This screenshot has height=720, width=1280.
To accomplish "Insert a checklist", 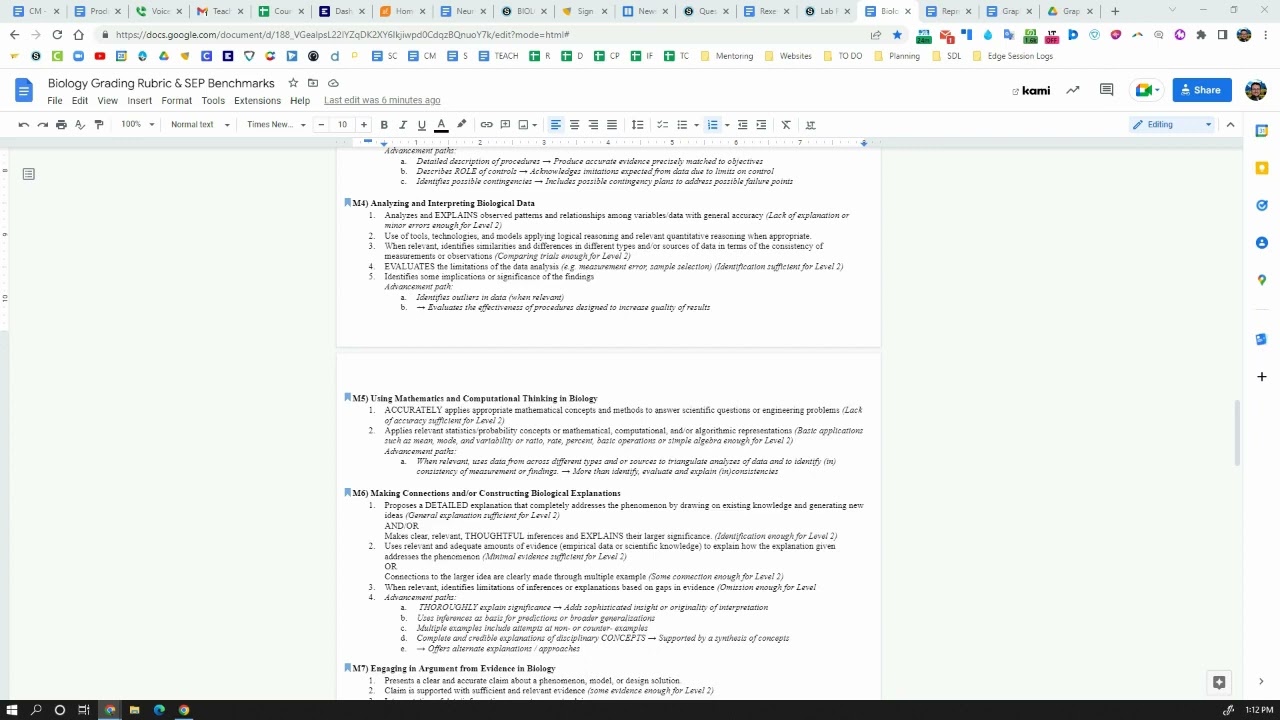I will coord(662,125).
